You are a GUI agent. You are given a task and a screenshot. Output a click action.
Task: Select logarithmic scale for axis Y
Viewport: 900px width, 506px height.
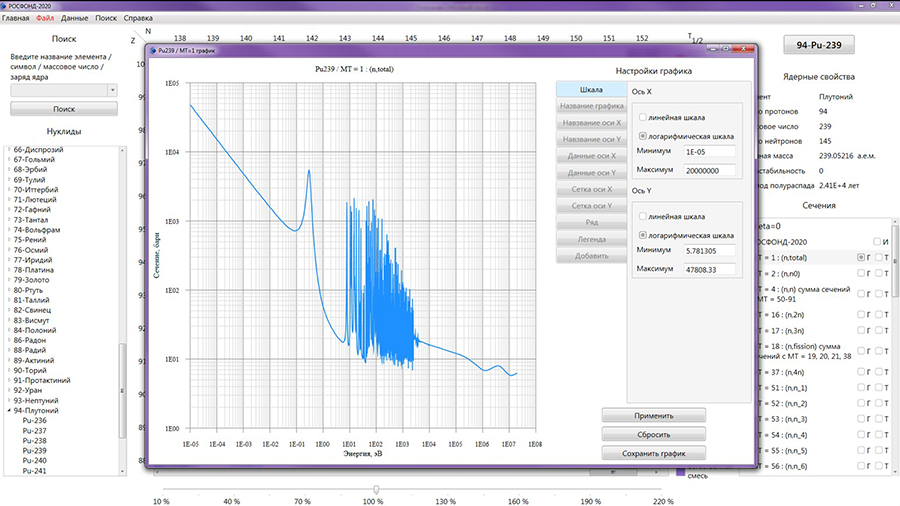[x=642, y=234]
